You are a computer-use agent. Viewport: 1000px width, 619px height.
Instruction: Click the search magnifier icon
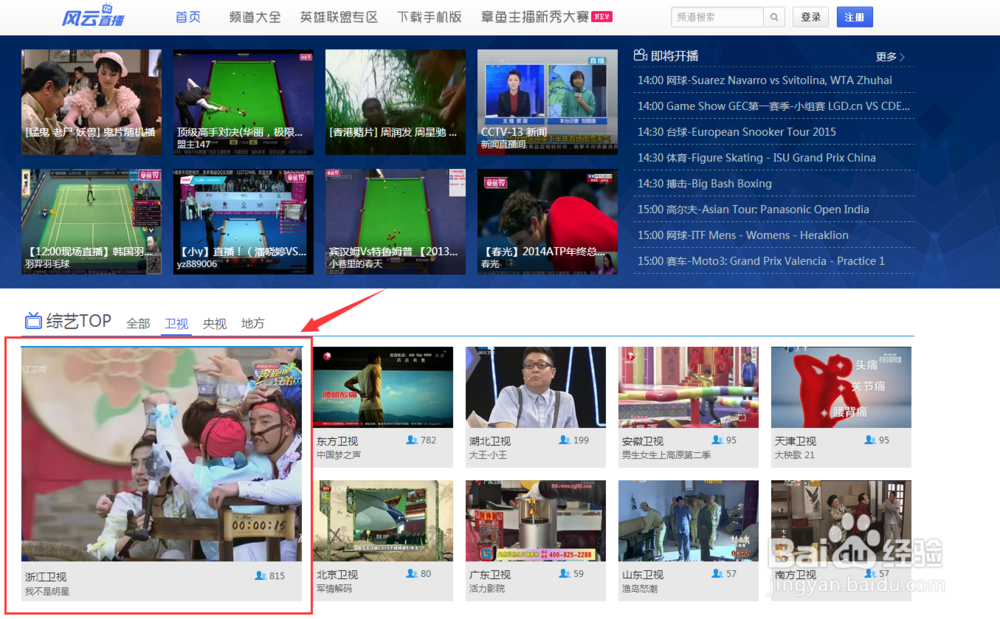(774, 17)
